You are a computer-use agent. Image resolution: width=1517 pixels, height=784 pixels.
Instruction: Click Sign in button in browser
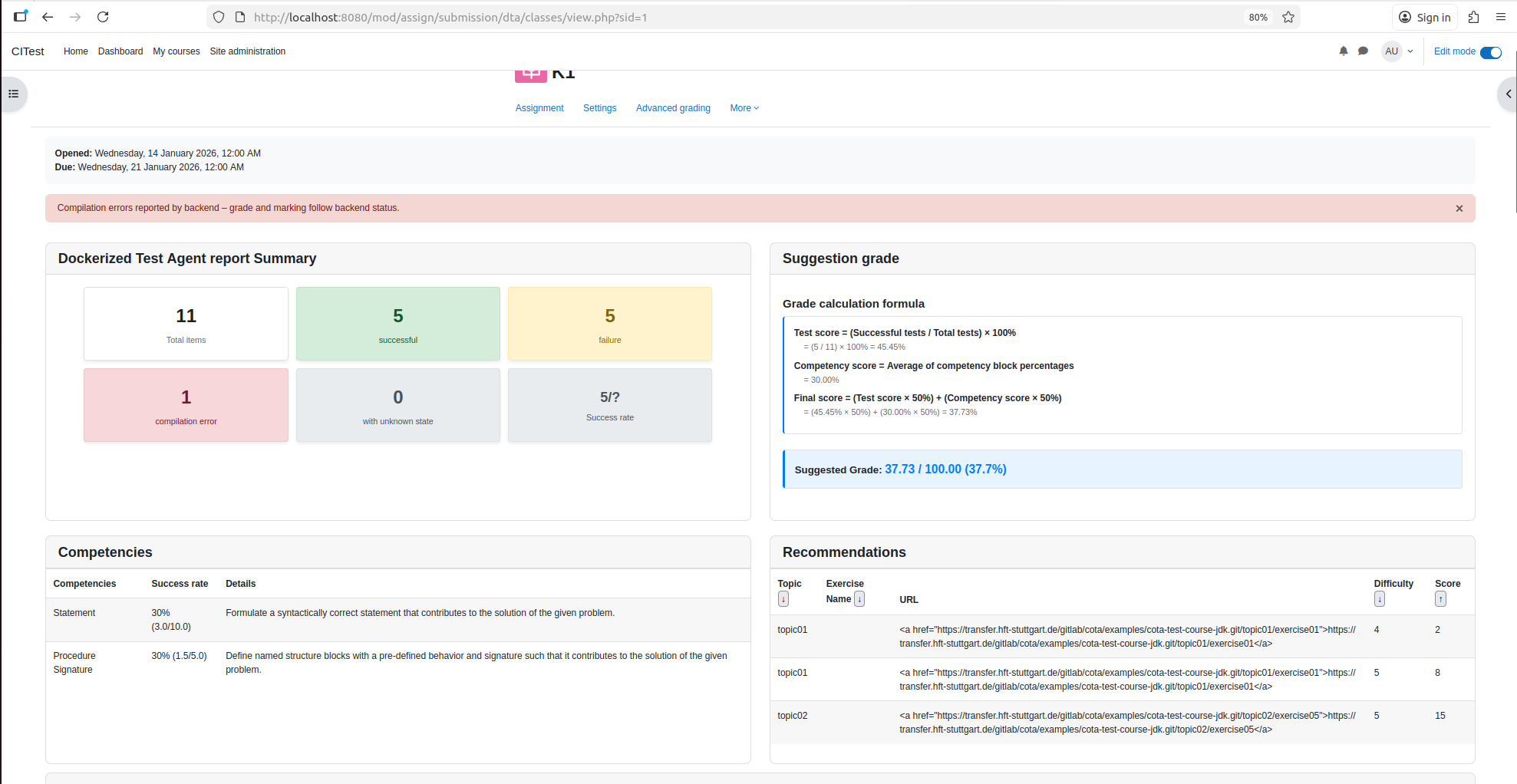(1425, 17)
